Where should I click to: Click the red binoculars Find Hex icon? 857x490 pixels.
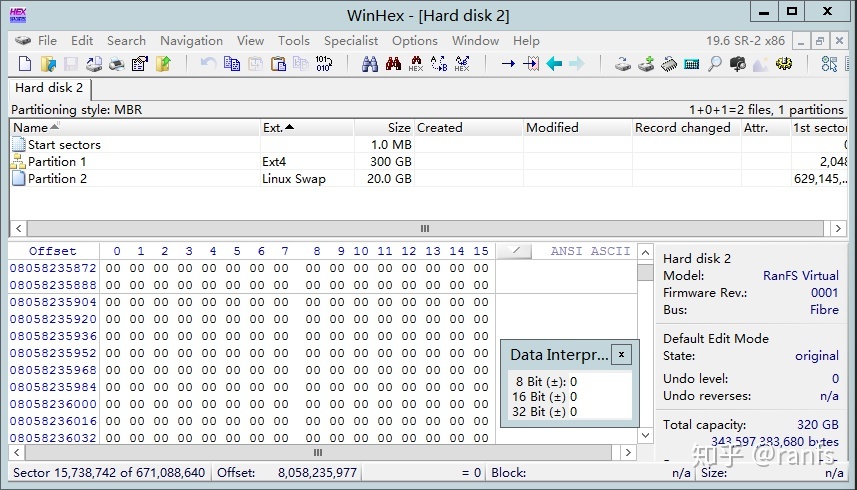pos(393,64)
